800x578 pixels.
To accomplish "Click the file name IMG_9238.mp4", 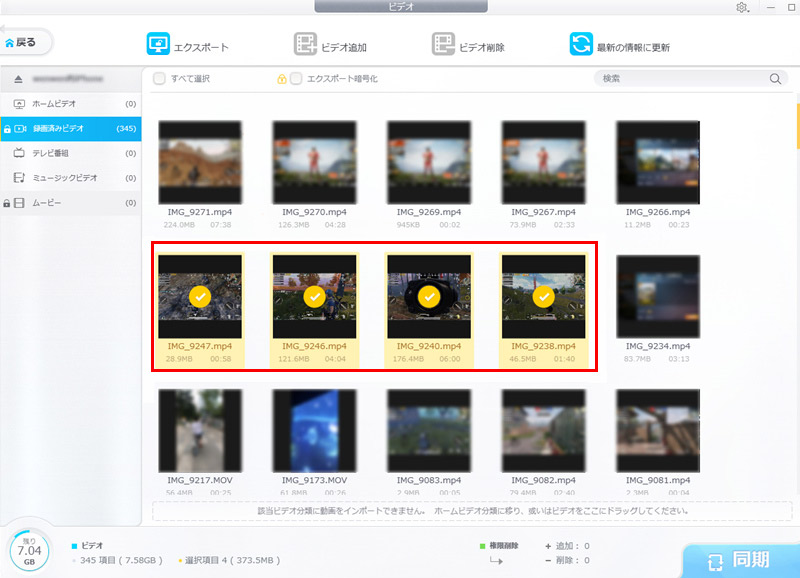I will pos(544,346).
